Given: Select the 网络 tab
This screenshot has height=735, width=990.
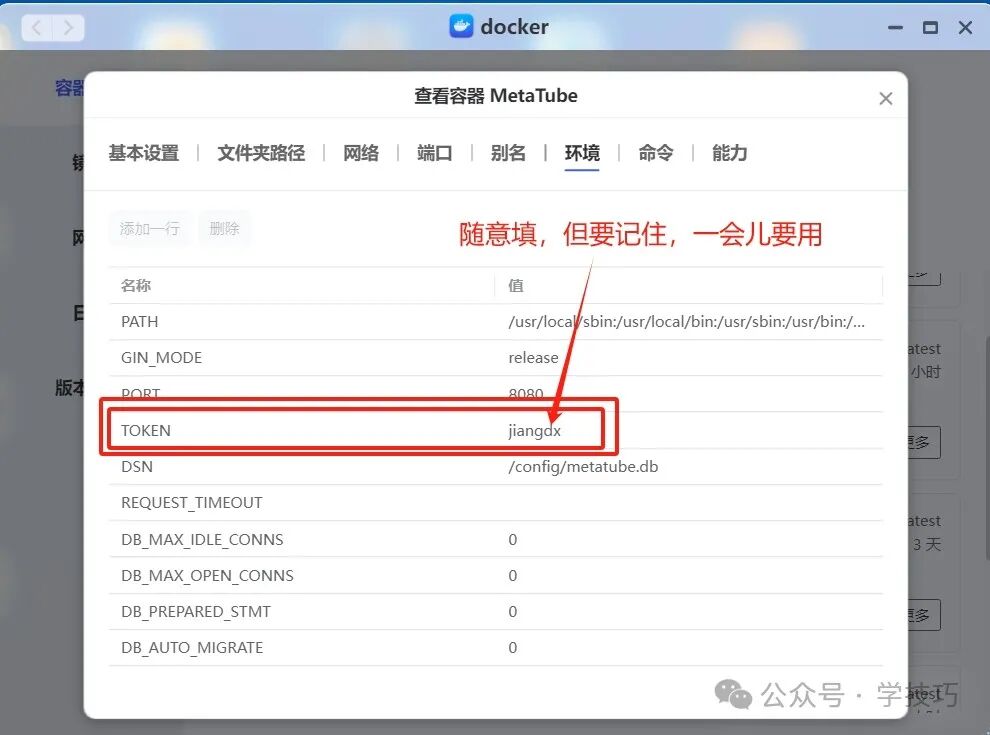Looking at the screenshot, I should [x=360, y=153].
